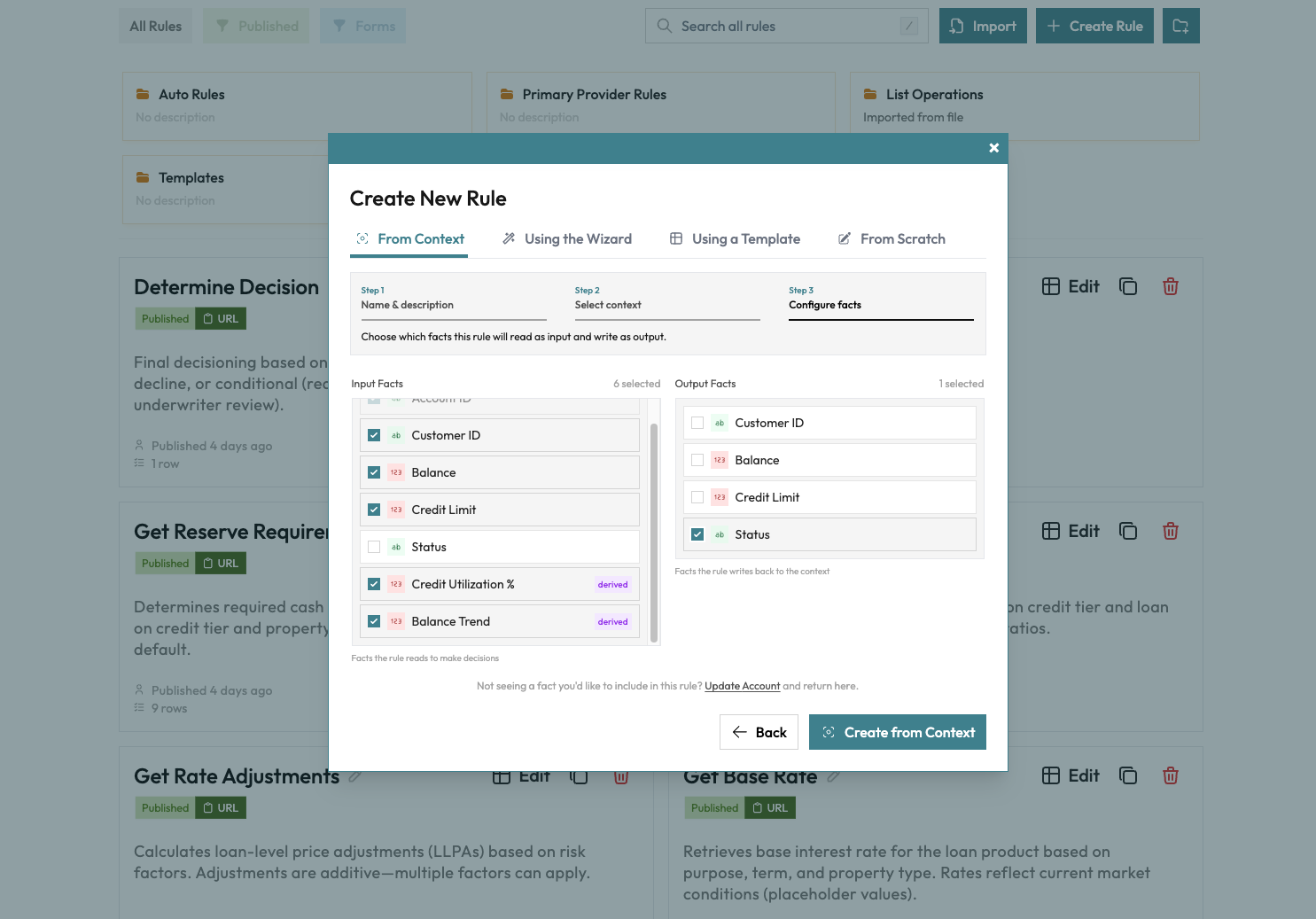The width and height of the screenshot is (1316, 919).
Task: Click the Input Facts list scrollbar
Action: pos(654,532)
